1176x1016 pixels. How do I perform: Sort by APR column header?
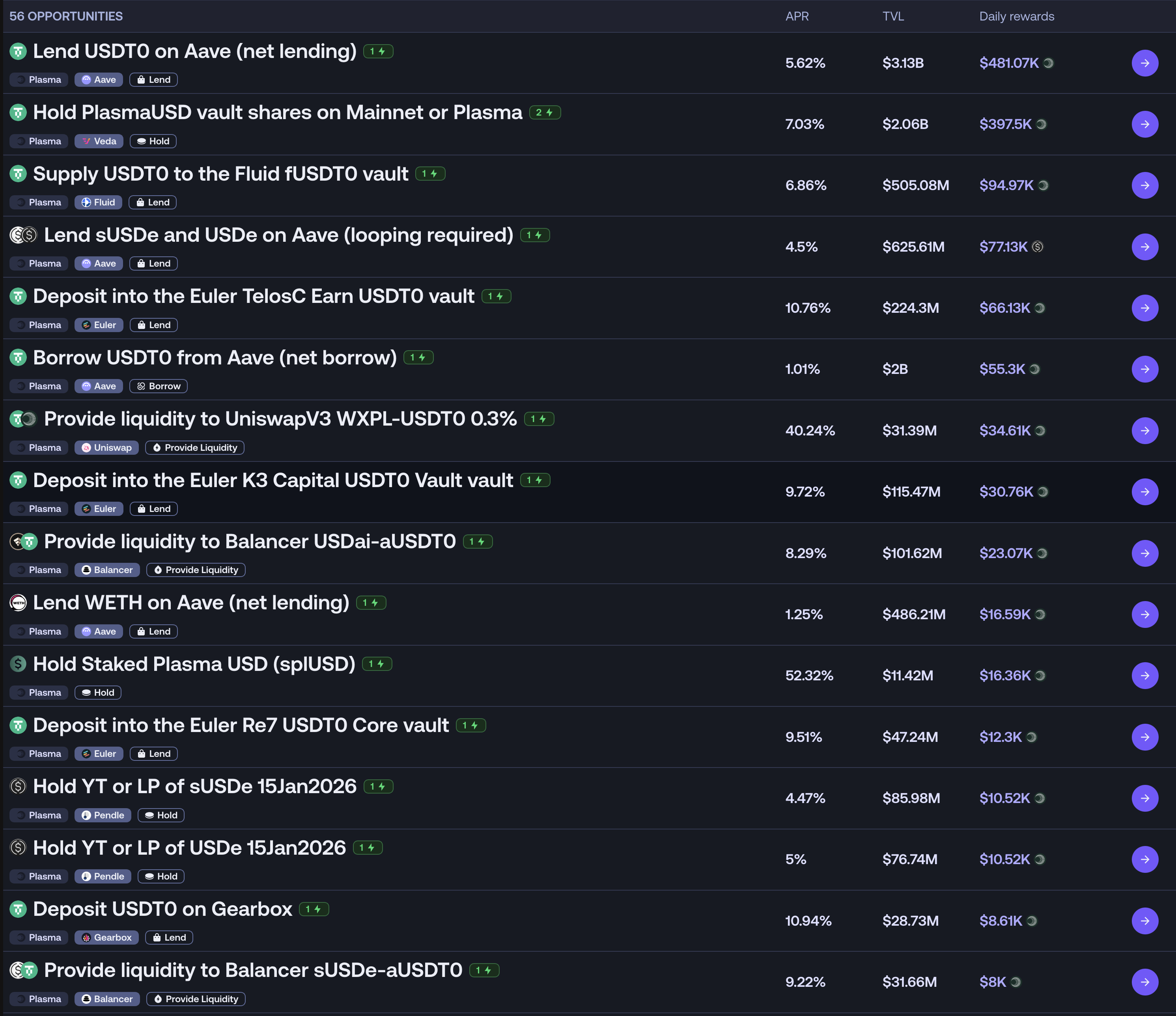point(797,17)
